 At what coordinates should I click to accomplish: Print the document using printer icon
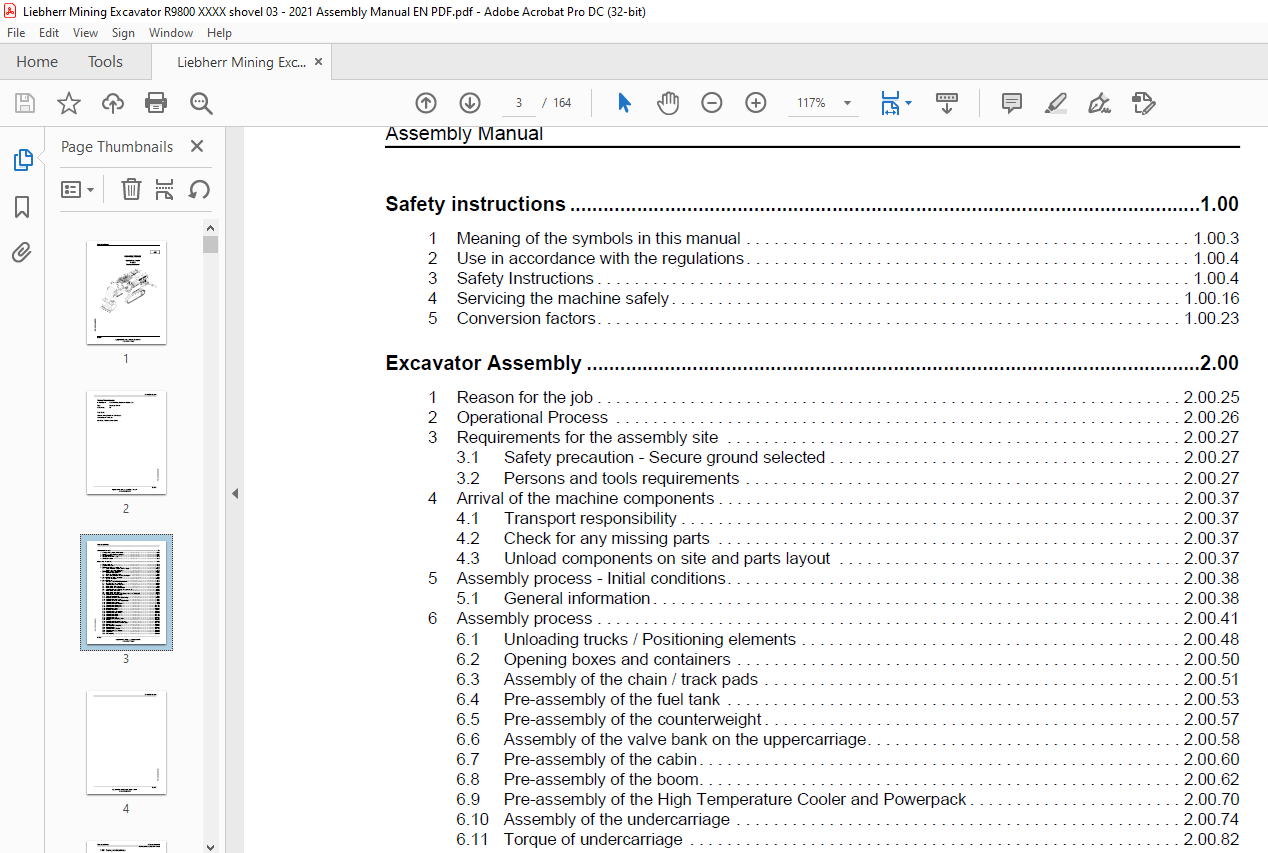pos(156,103)
